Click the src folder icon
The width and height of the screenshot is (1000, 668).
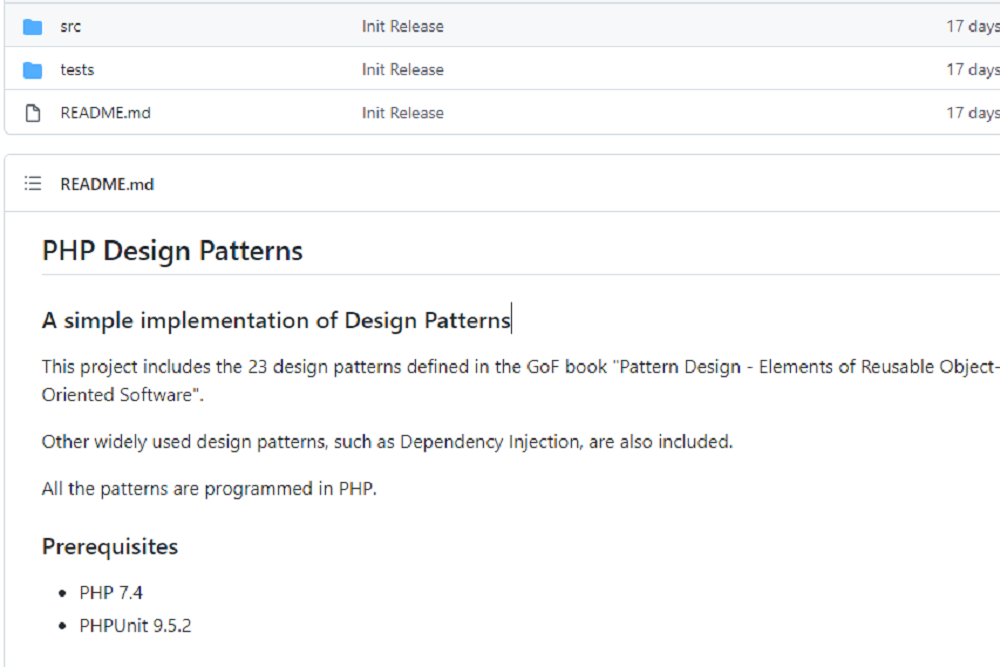(x=33, y=27)
